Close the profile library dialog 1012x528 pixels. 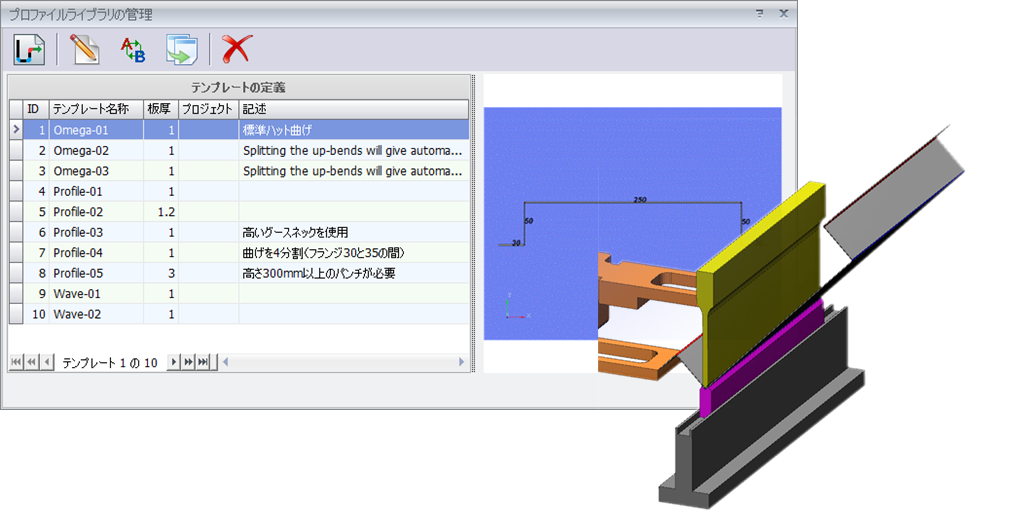coord(784,14)
